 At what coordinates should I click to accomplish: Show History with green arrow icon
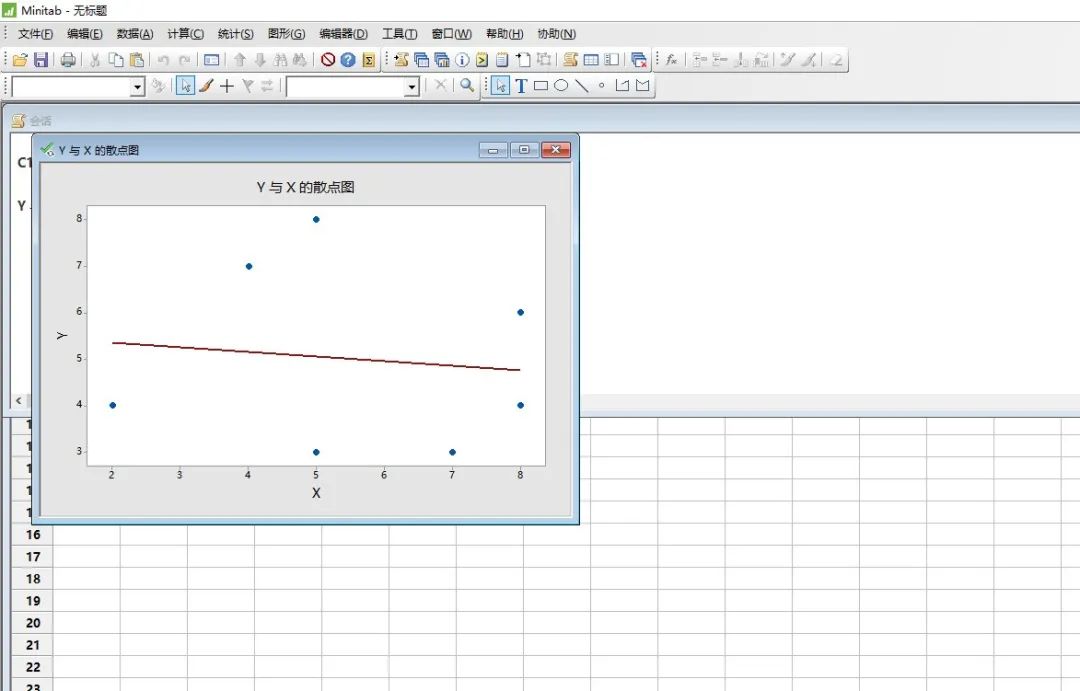point(481,60)
